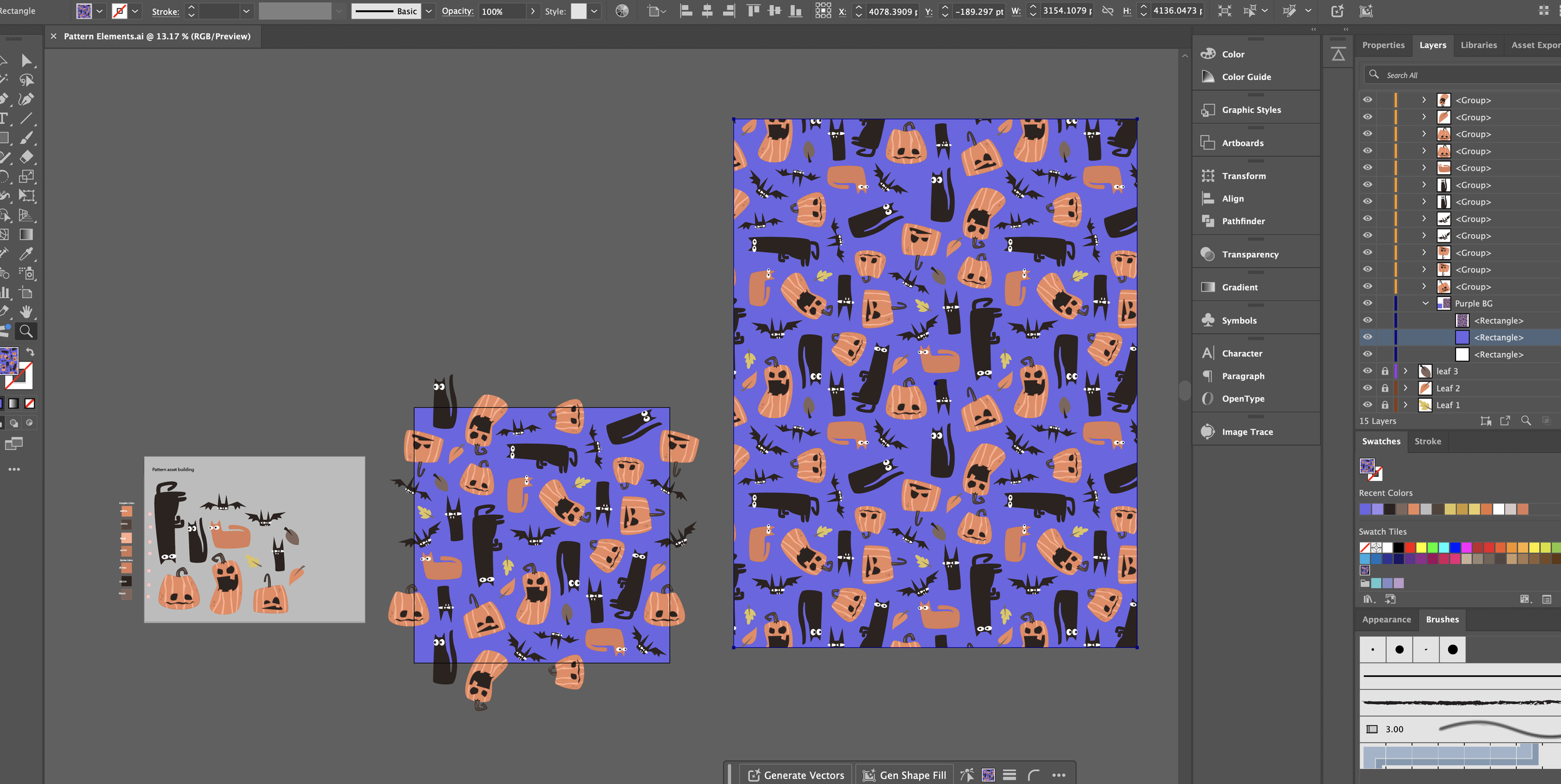Open the Image Trace panel
This screenshot has height=784, width=1561.
[x=1246, y=432]
